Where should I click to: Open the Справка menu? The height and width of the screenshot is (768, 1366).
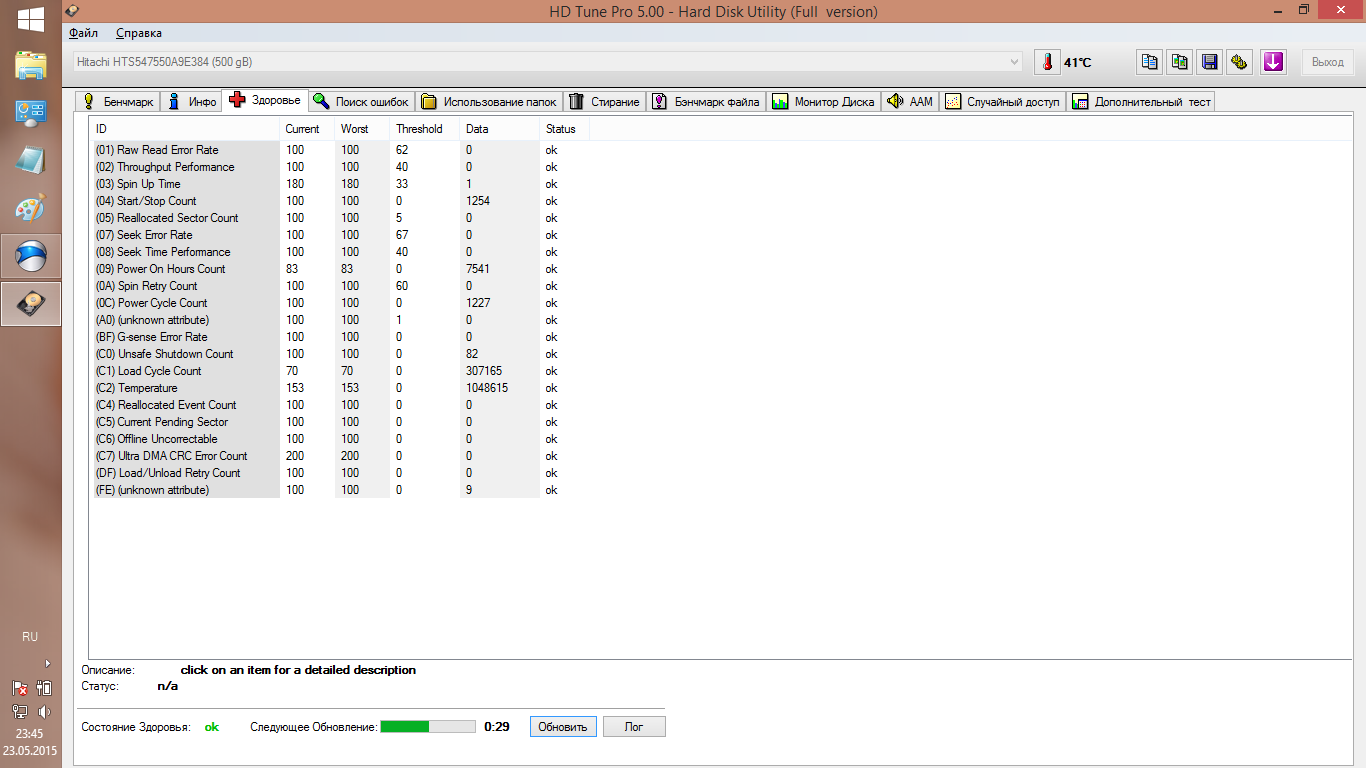[x=139, y=33]
